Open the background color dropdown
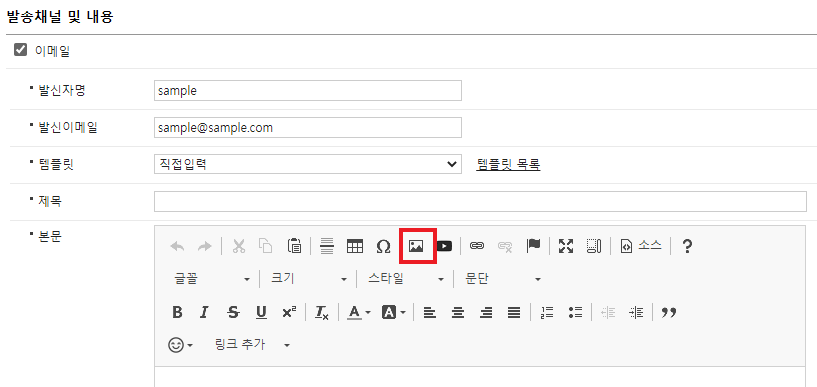 (x=393, y=313)
